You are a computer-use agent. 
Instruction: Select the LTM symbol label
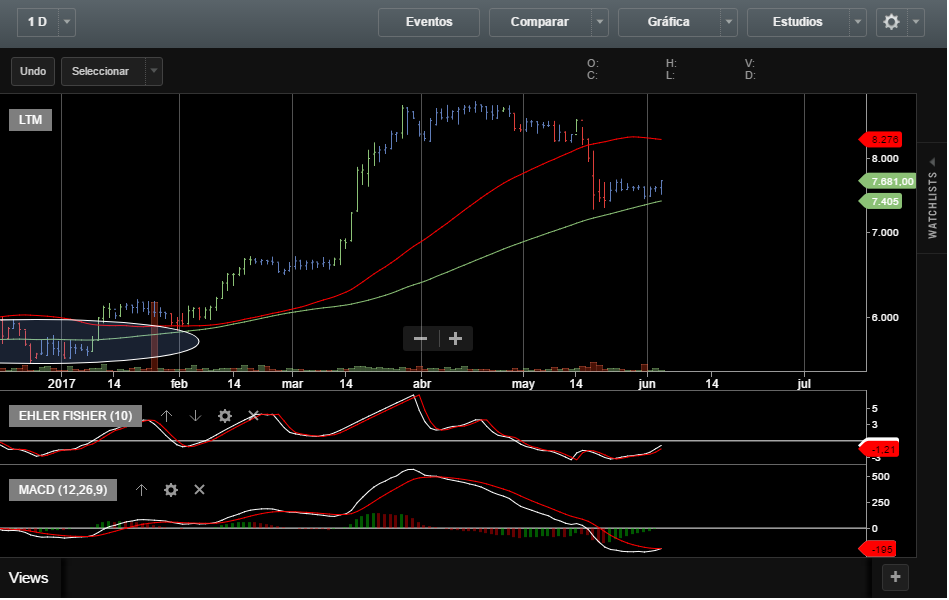pyautogui.click(x=31, y=120)
